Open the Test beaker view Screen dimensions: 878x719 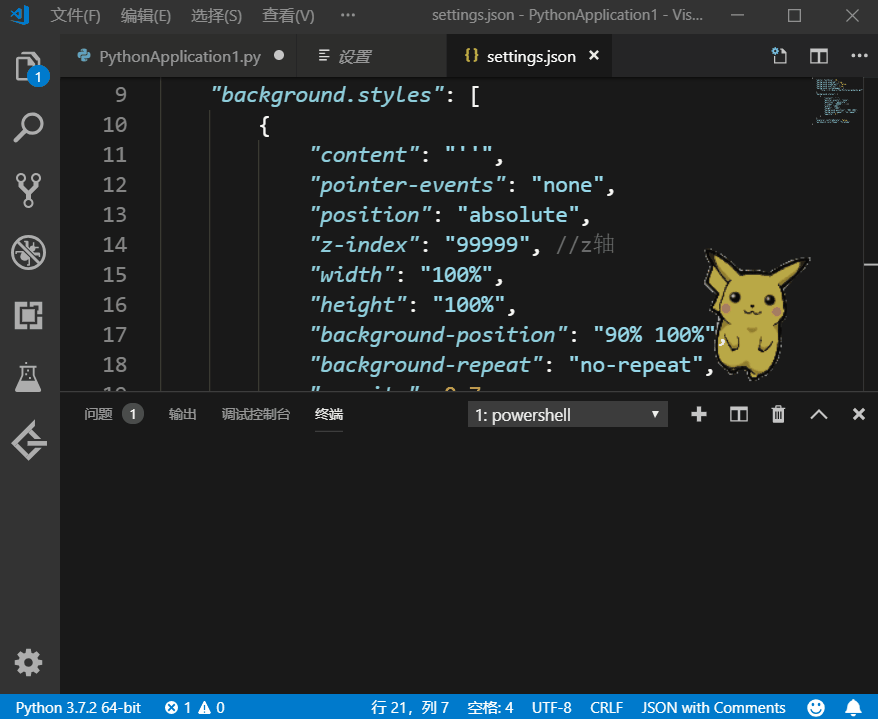tap(29, 377)
